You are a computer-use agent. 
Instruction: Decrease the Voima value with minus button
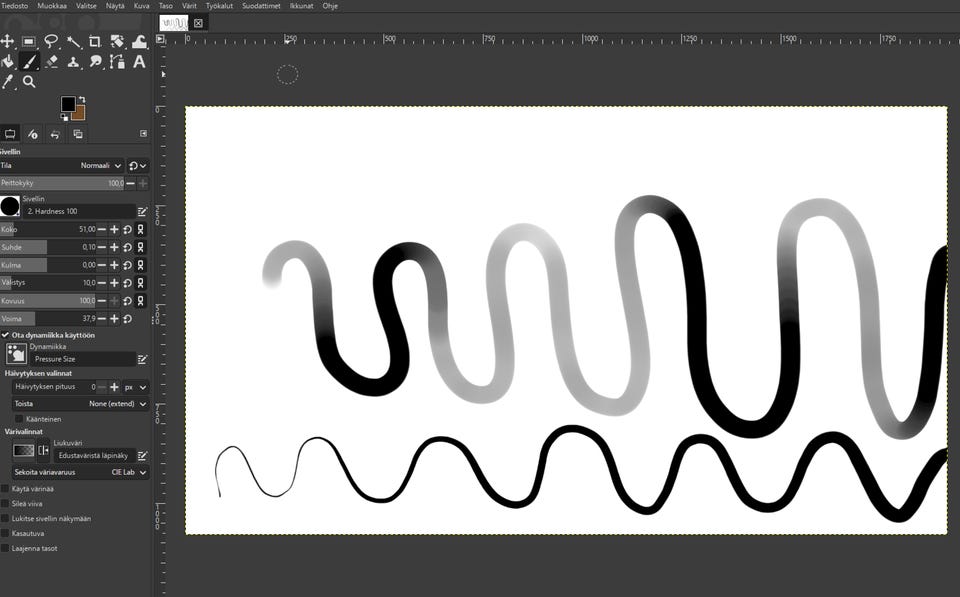tap(102, 319)
